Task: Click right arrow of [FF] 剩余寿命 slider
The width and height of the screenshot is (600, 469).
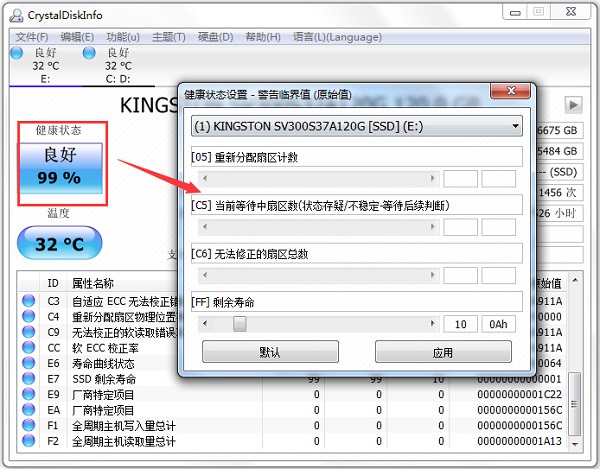Action: pos(432,324)
